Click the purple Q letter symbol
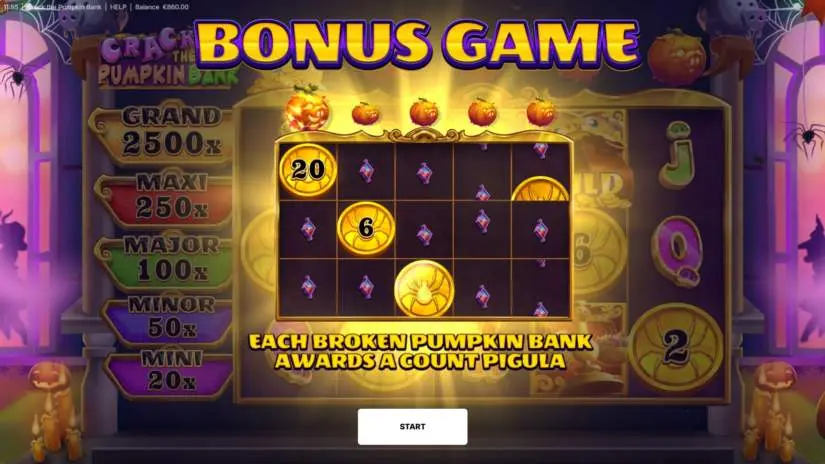Screen dimensions: 825x464 point(677,251)
